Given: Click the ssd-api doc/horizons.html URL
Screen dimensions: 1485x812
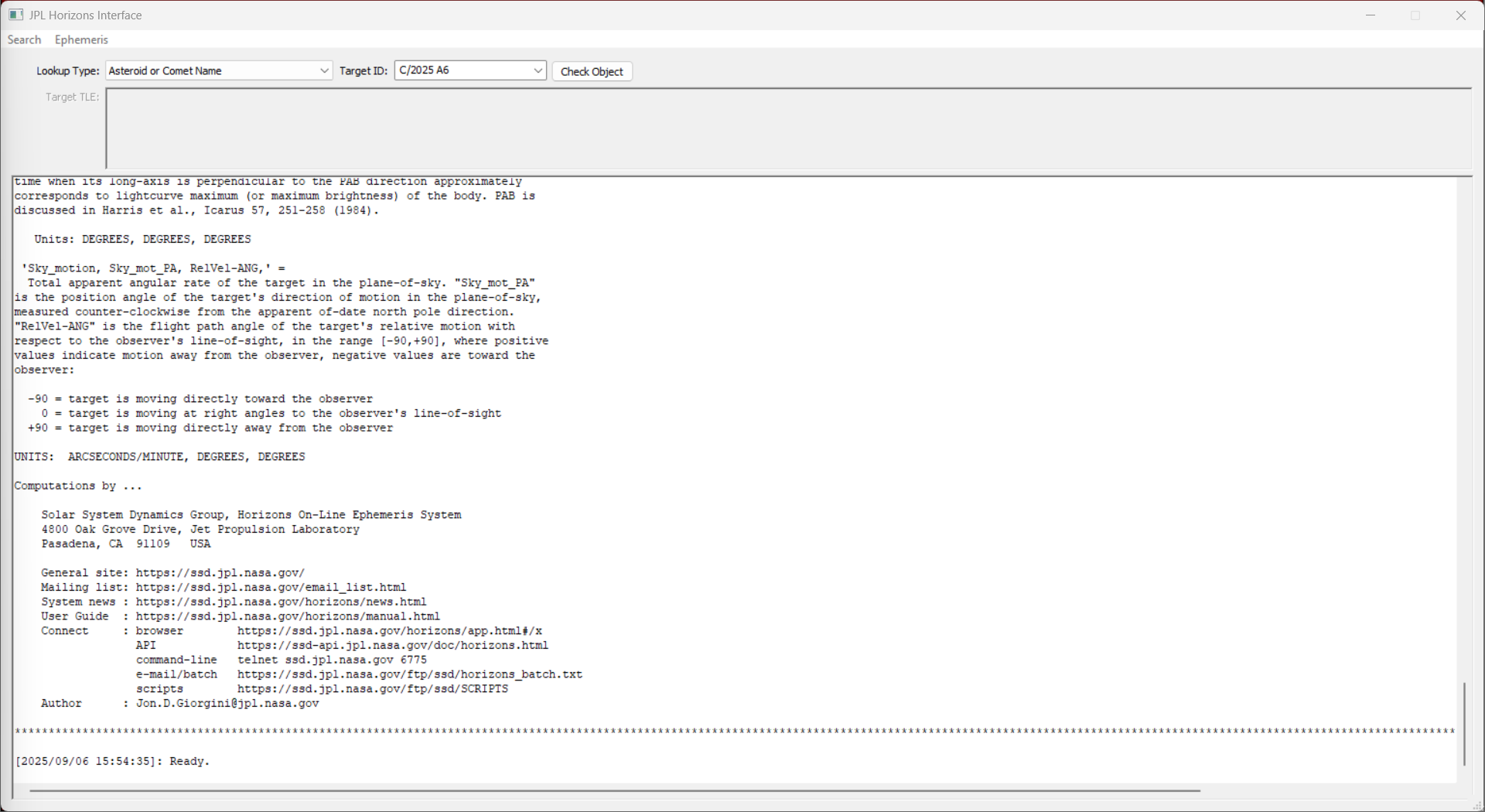Looking at the screenshot, I should (393, 645).
